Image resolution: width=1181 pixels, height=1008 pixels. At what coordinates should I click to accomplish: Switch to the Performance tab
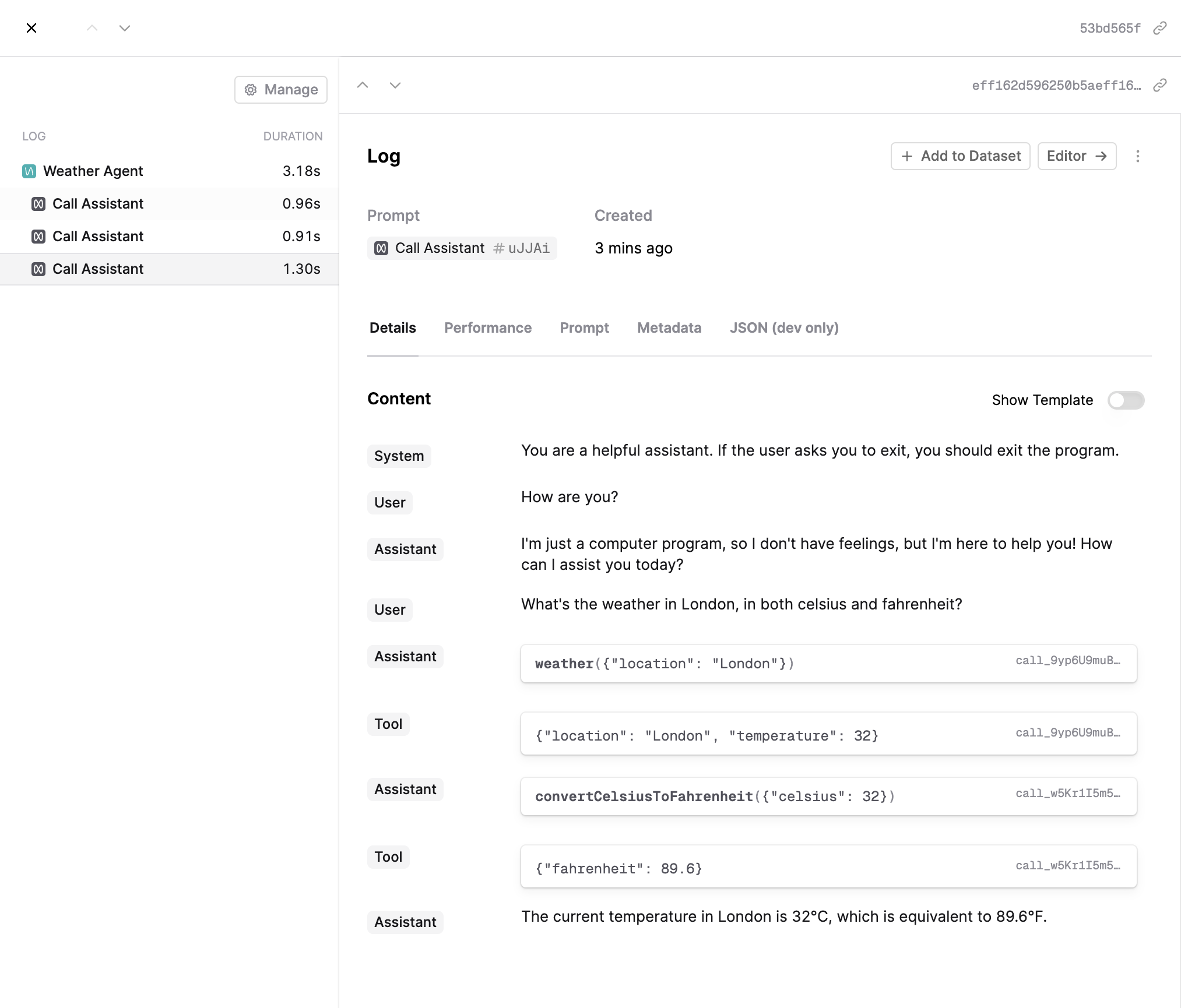[488, 328]
